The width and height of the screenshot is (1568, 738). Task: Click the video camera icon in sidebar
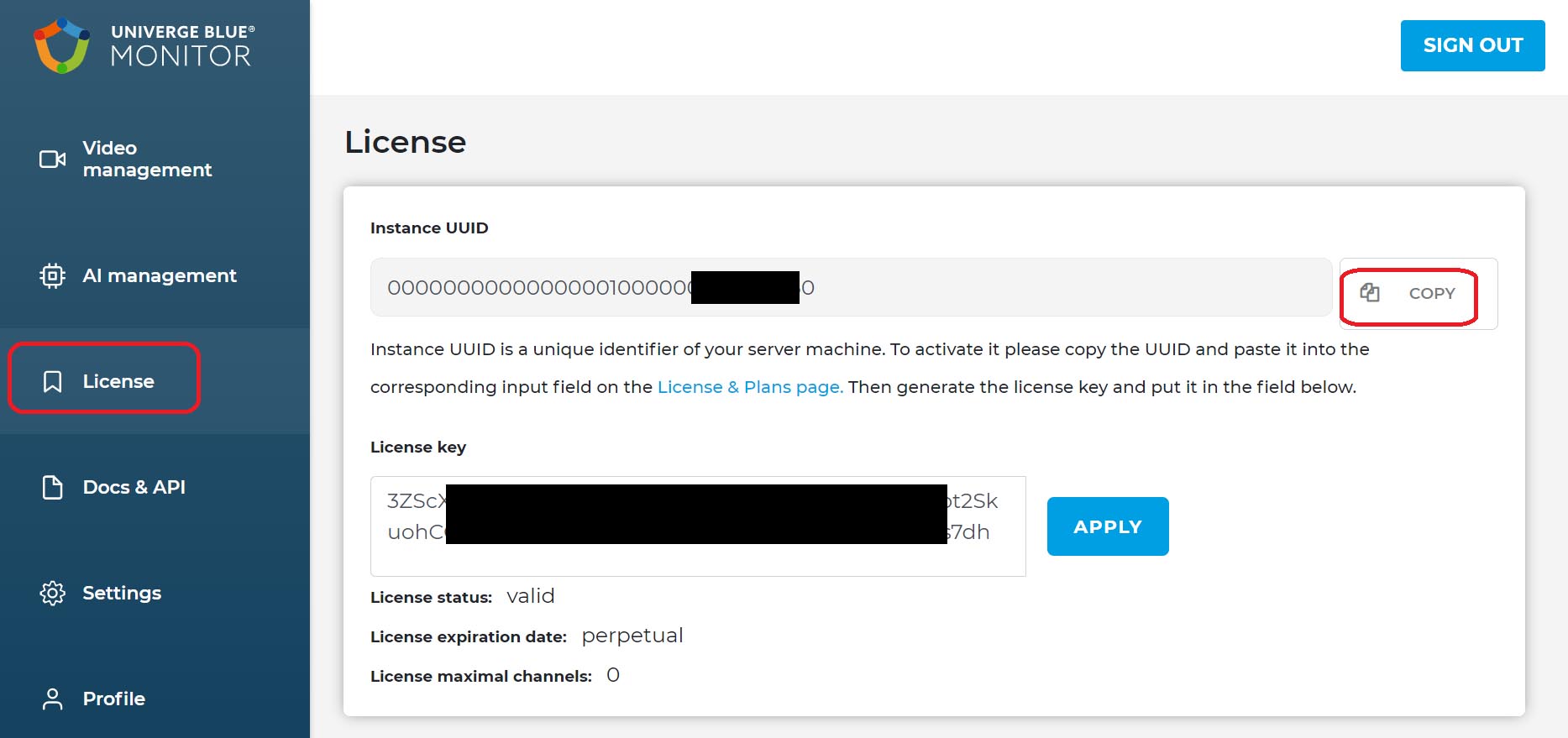(53, 159)
